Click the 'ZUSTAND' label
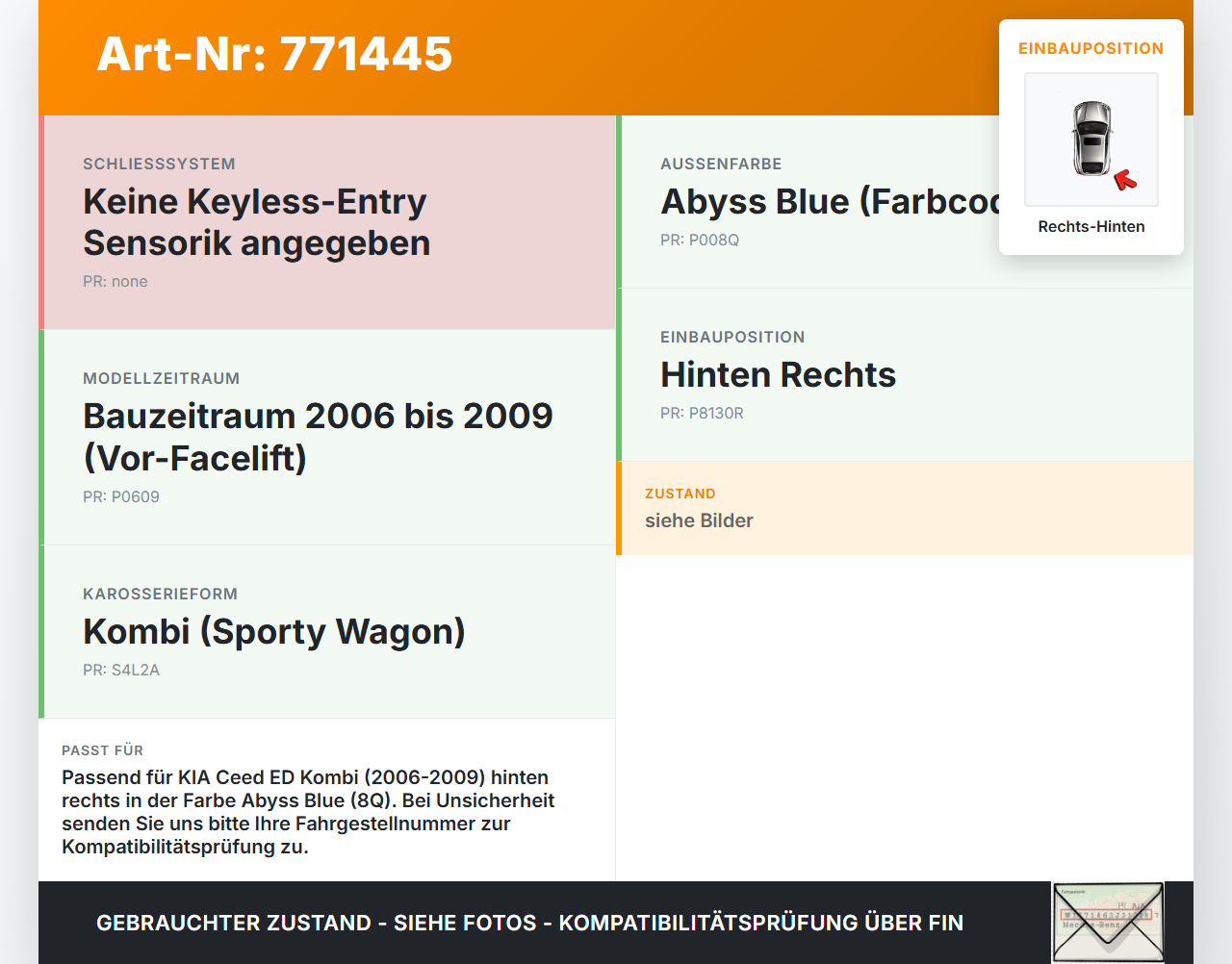1232x964 pixels. click(x=680, y=495)
